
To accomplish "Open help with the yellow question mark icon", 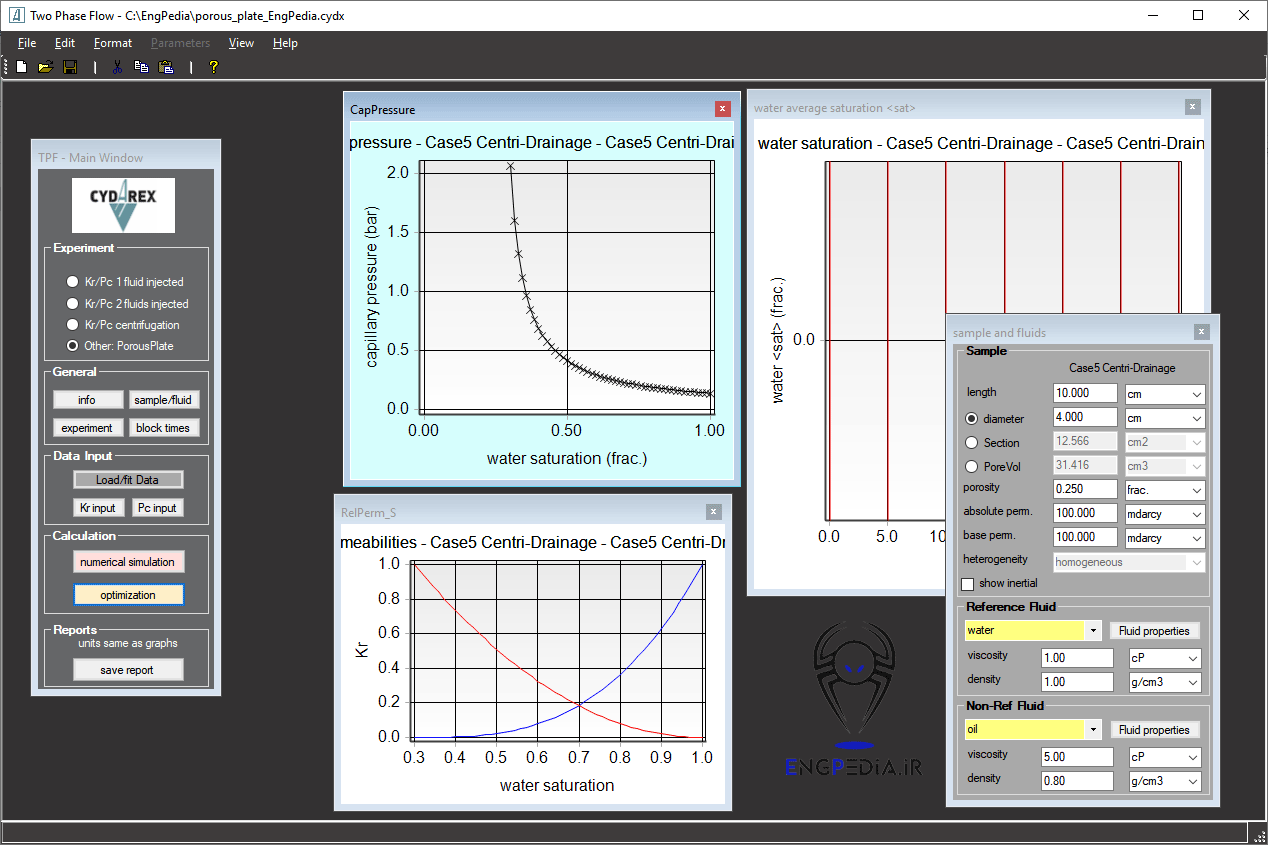I will coord(213,67).
